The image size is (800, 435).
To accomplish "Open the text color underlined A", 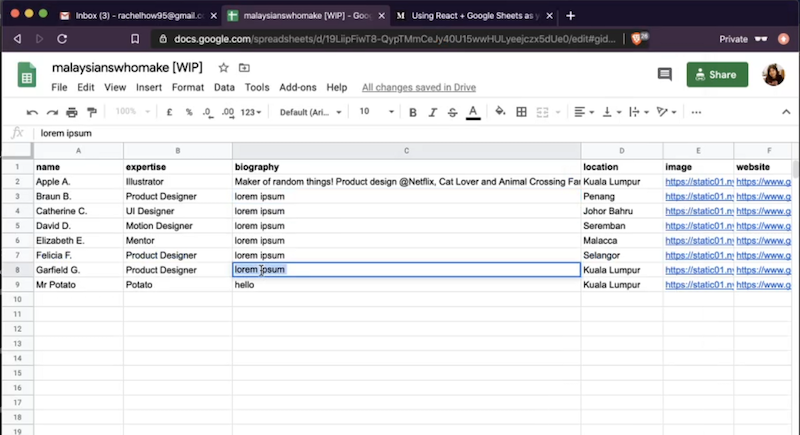I will coord(473,112).
